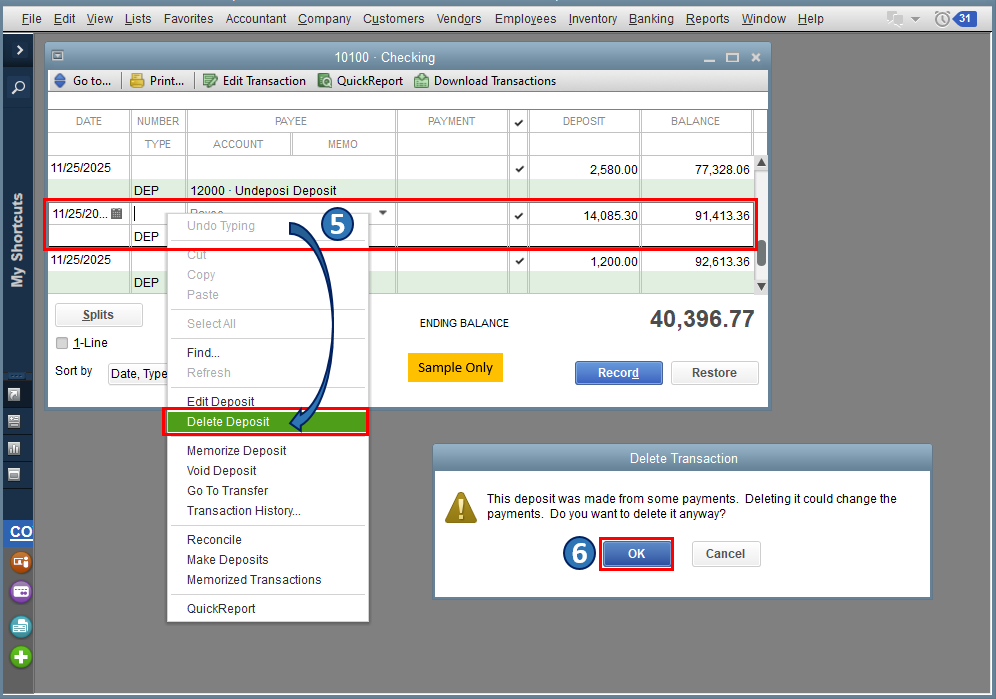
Task: Toggle cleared checkmark for the 2,580.00 deposit
Action: (x=520, y=169)
